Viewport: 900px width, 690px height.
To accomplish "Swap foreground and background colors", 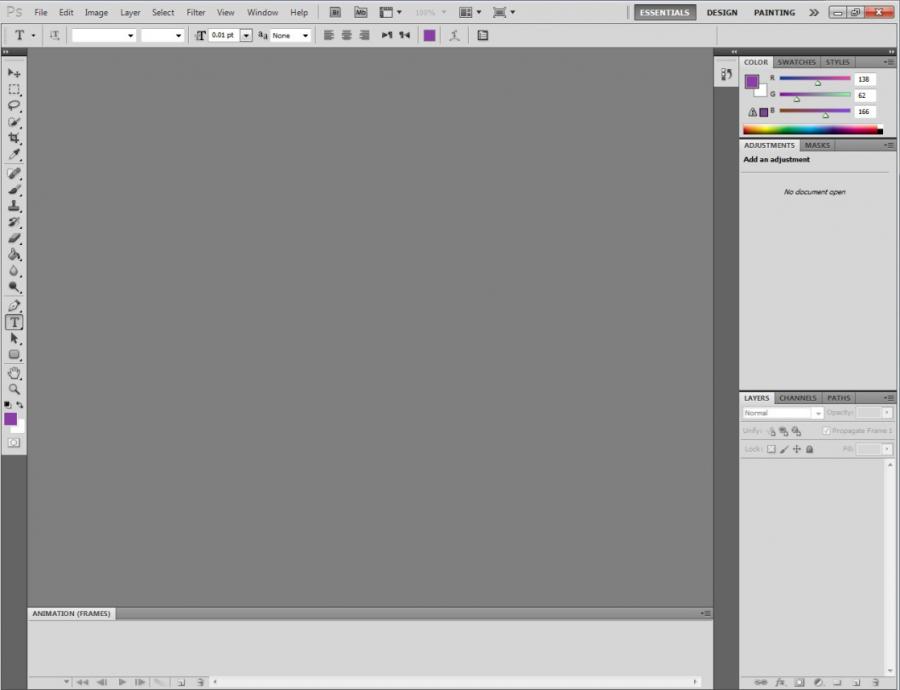I will [x=20, y=405].
